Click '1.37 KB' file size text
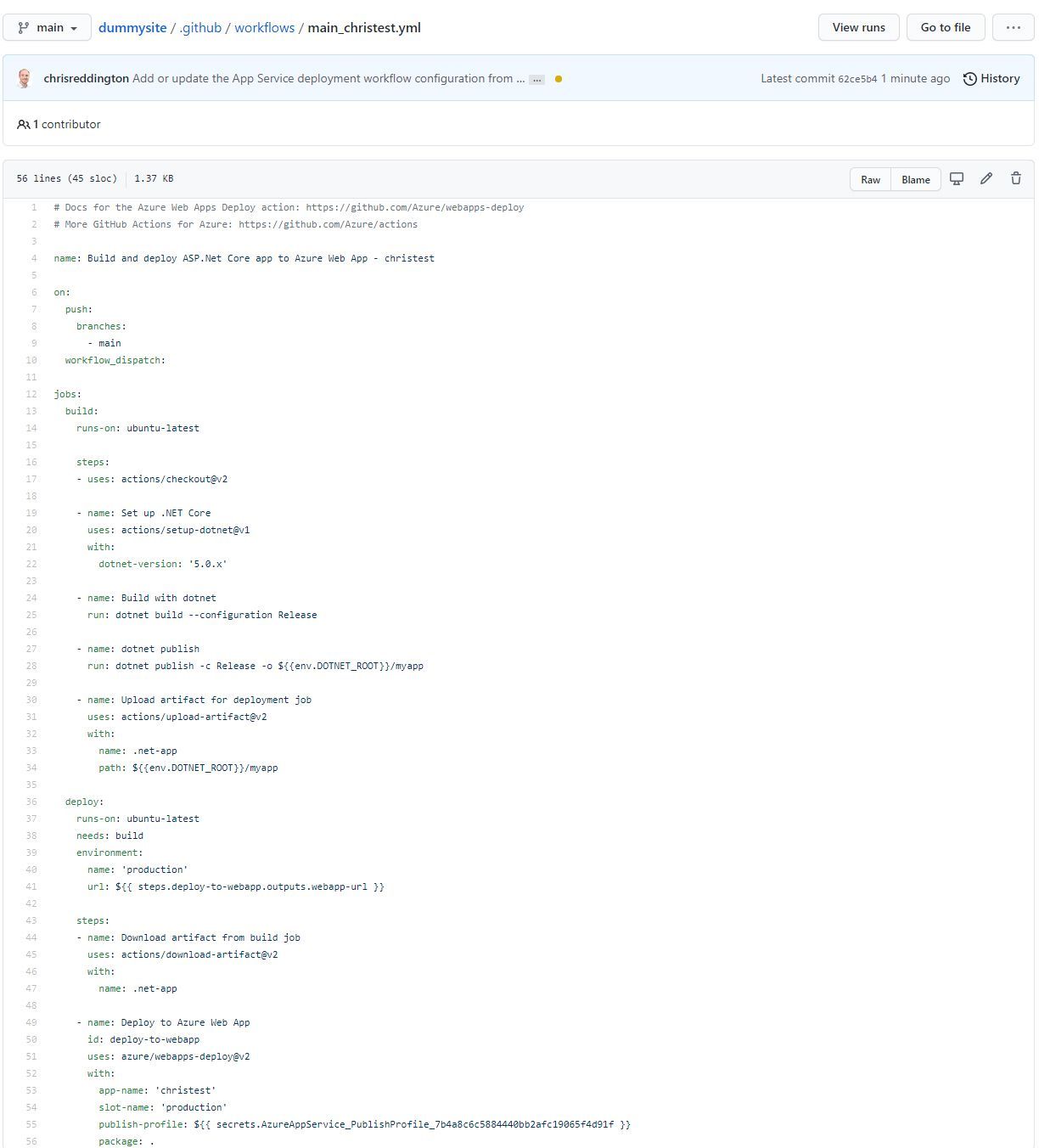Viewport: 1039px width, 1148px height. (154, 178)
